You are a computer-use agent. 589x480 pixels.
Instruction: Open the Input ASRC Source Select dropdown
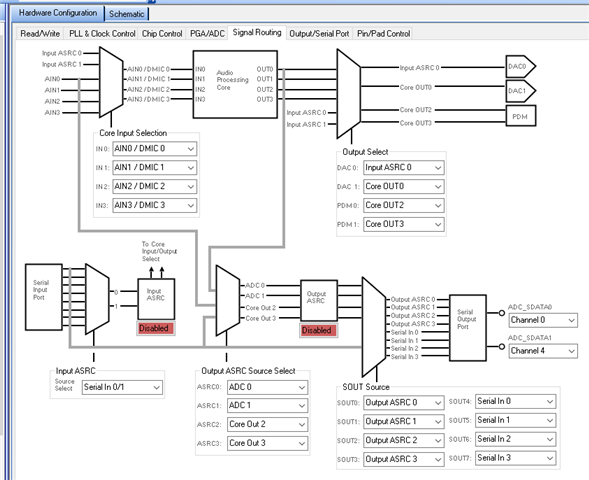[122, 387]
